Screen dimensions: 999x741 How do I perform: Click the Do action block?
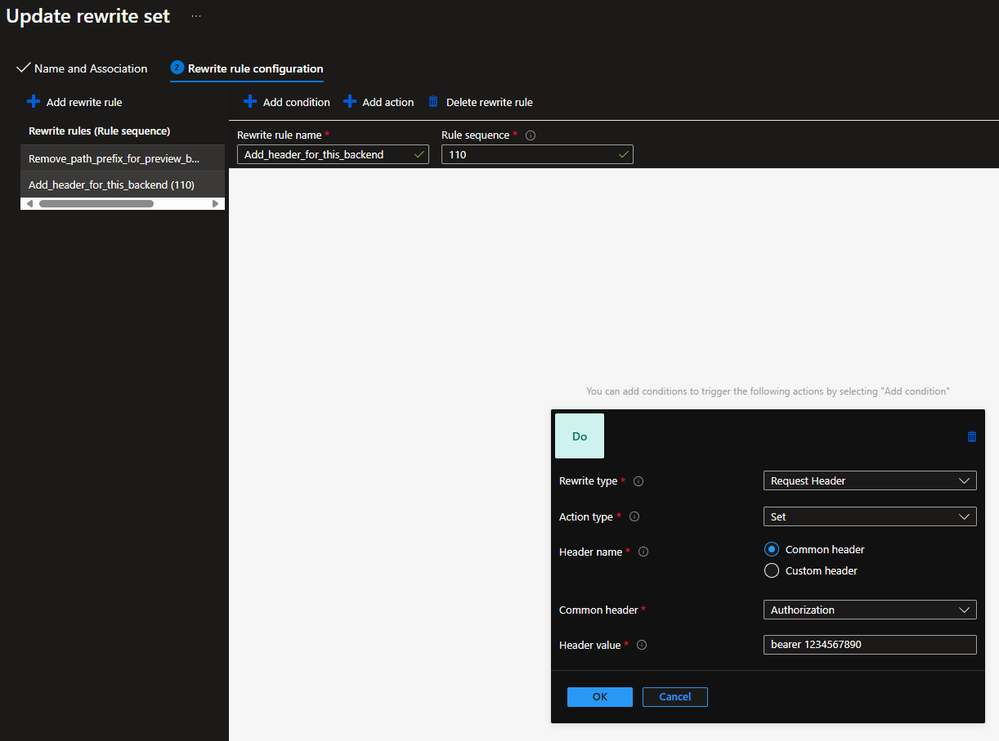coord(579,436)
